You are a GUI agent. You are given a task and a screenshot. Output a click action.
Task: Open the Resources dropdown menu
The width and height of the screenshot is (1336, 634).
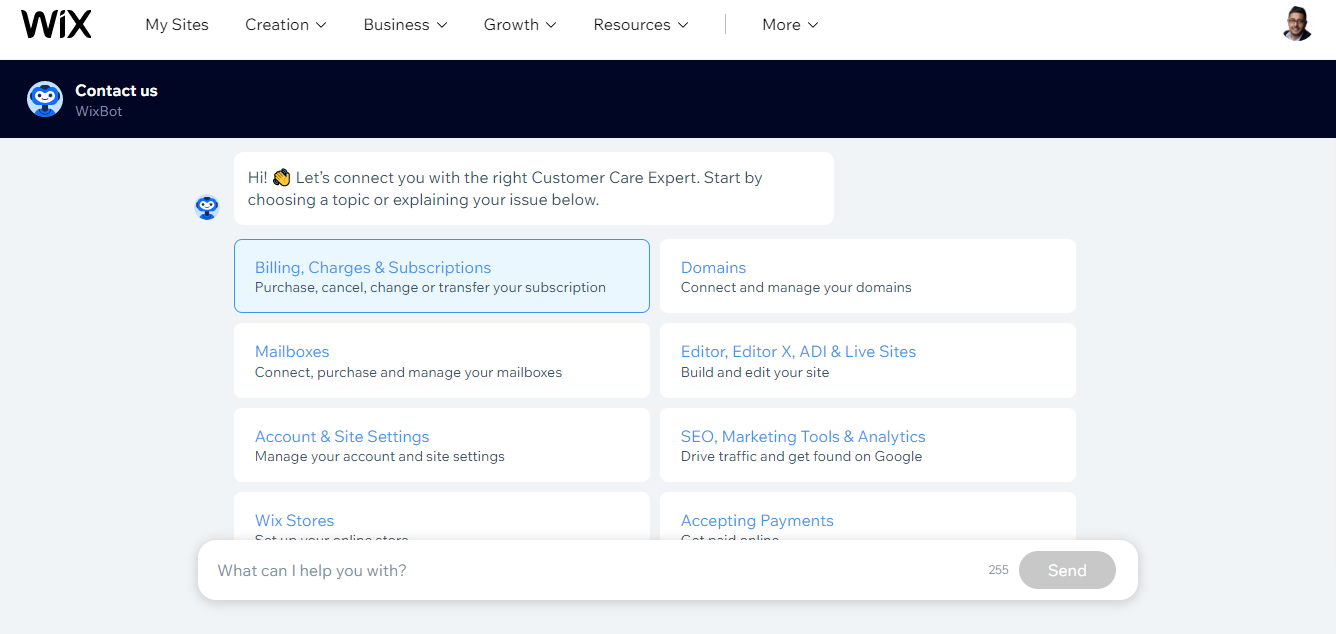pyautogui.click(x=640, y=25)
